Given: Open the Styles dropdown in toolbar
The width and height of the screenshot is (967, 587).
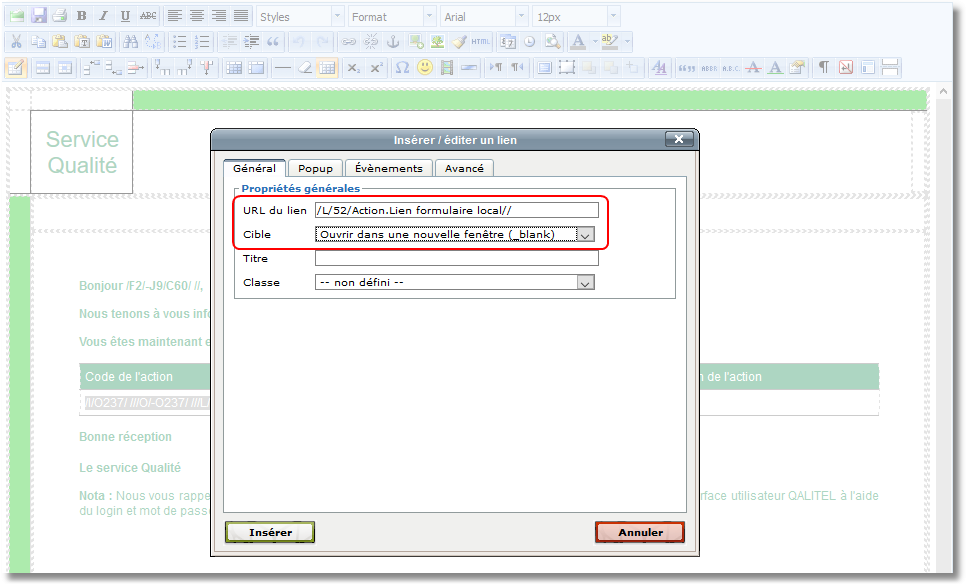Looking at the screenshot, I should point(297,16).
